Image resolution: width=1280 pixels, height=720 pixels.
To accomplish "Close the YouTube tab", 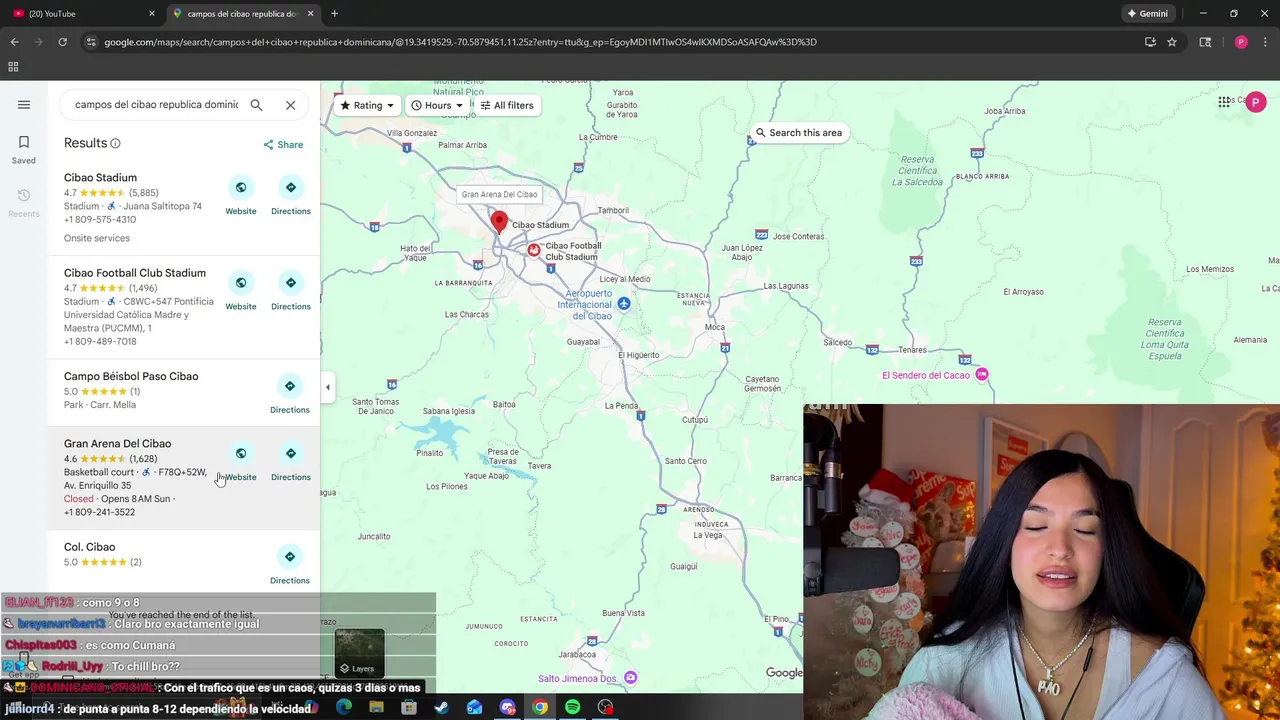I will coord(152,14).
